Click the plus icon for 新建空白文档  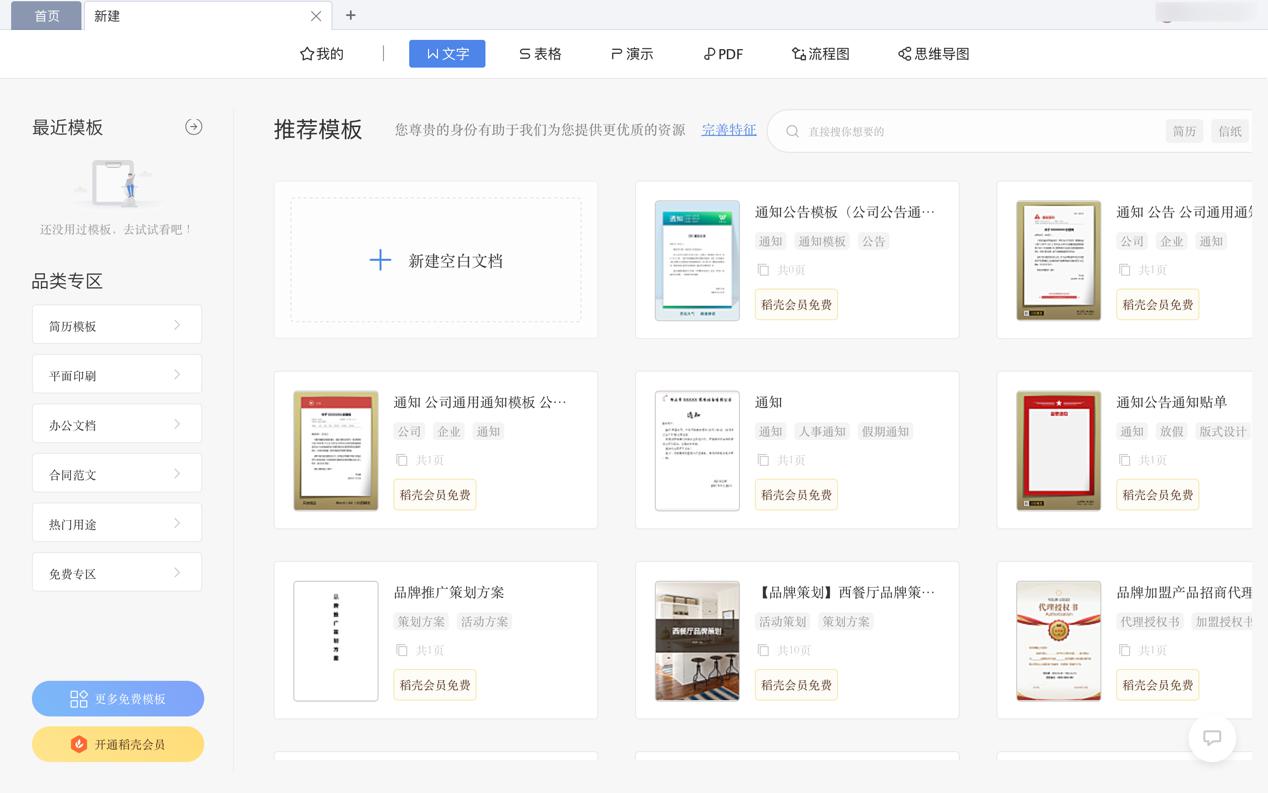[x=380, y=261]
